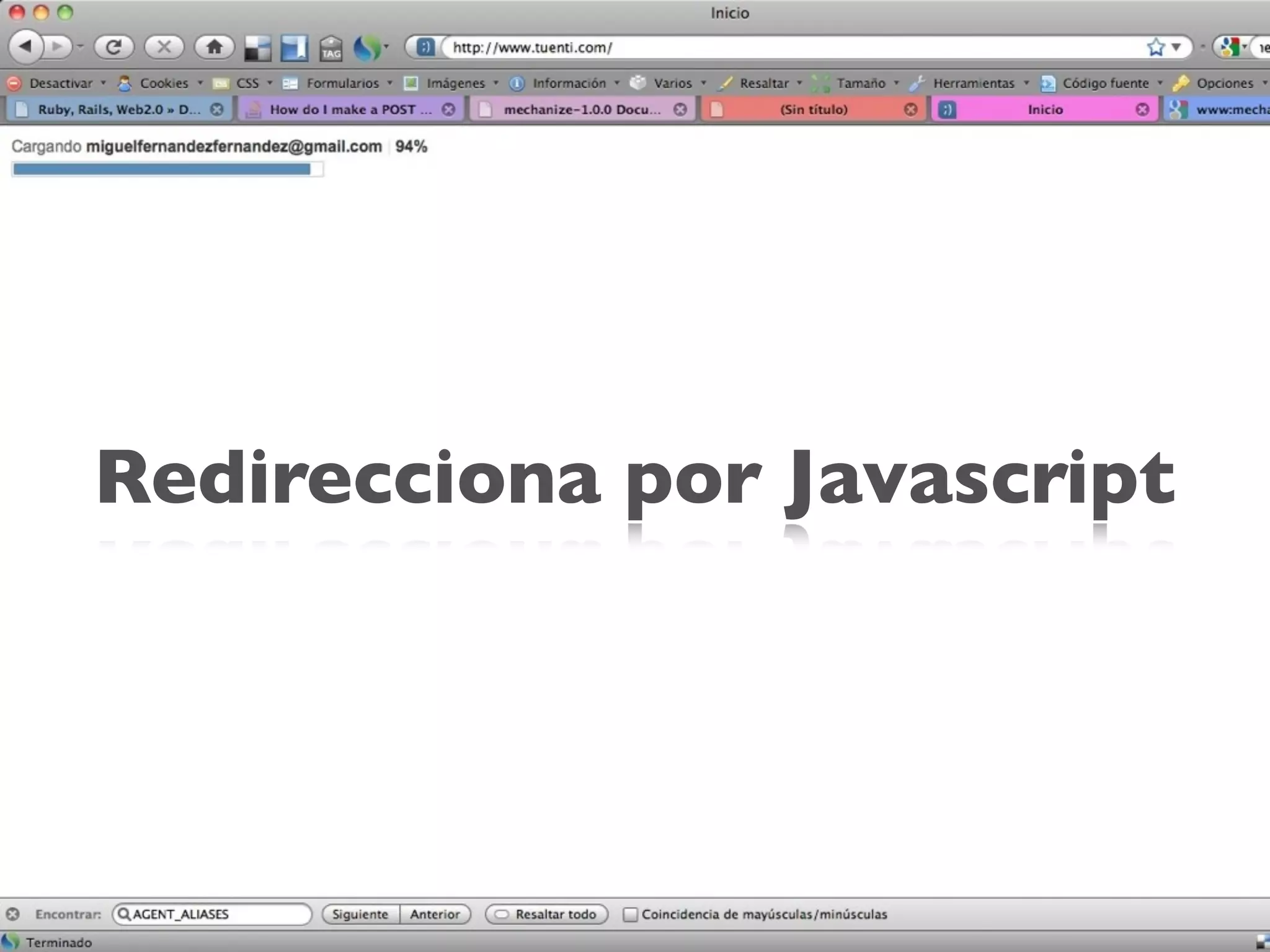Open the Resaltar toolbar menu
This screenshot has width=1270, height=952.
[759, 83]
